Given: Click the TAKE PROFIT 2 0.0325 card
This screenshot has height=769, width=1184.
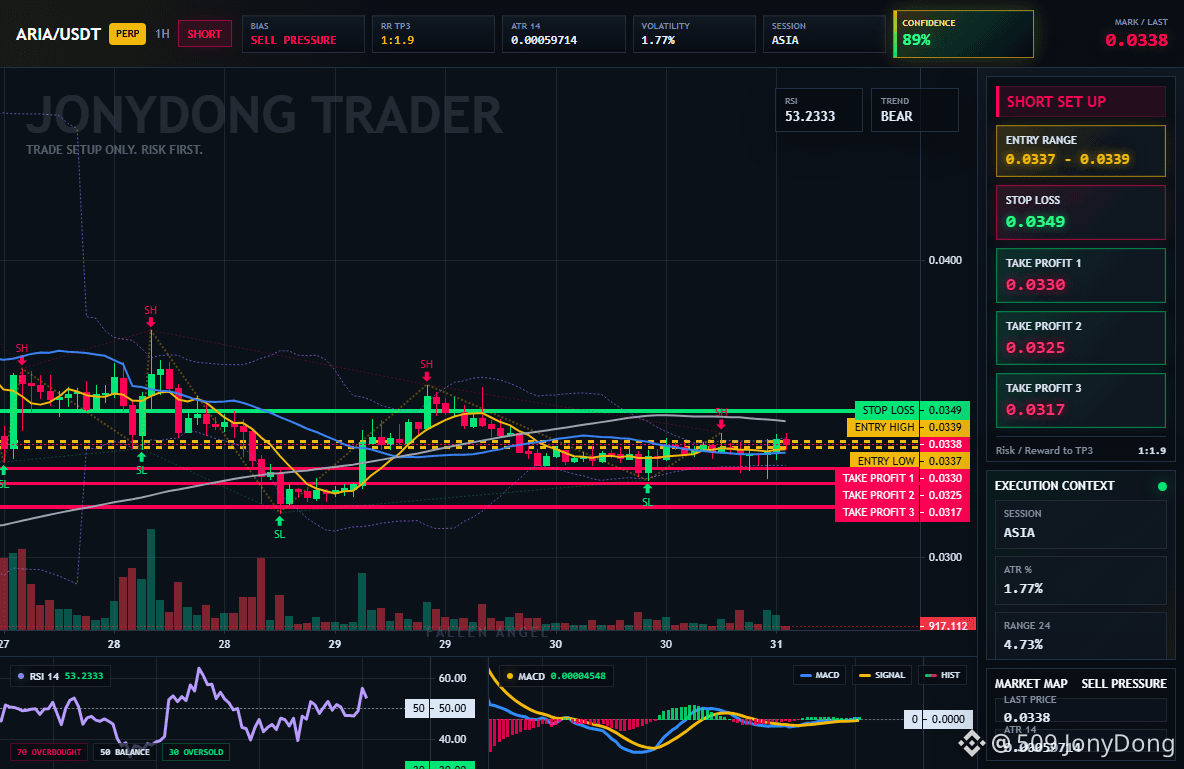Looking at the screenshot, I should (x=1081, y=338).
